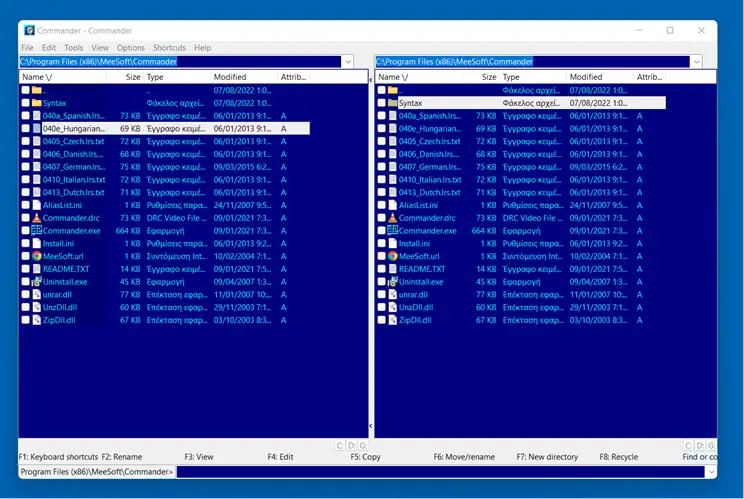The width and height of the screenshot is (744, 499).
Task: Click Uninstall.exe icon in right panel
Action: coord(393,282)
